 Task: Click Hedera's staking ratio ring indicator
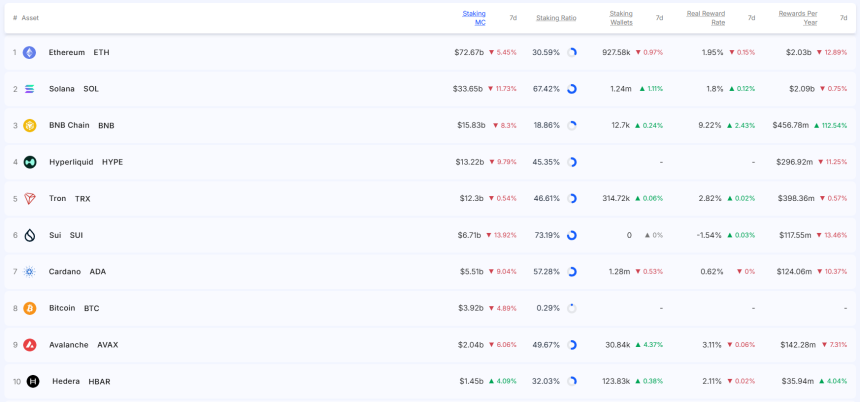click(x=572, y=381)
